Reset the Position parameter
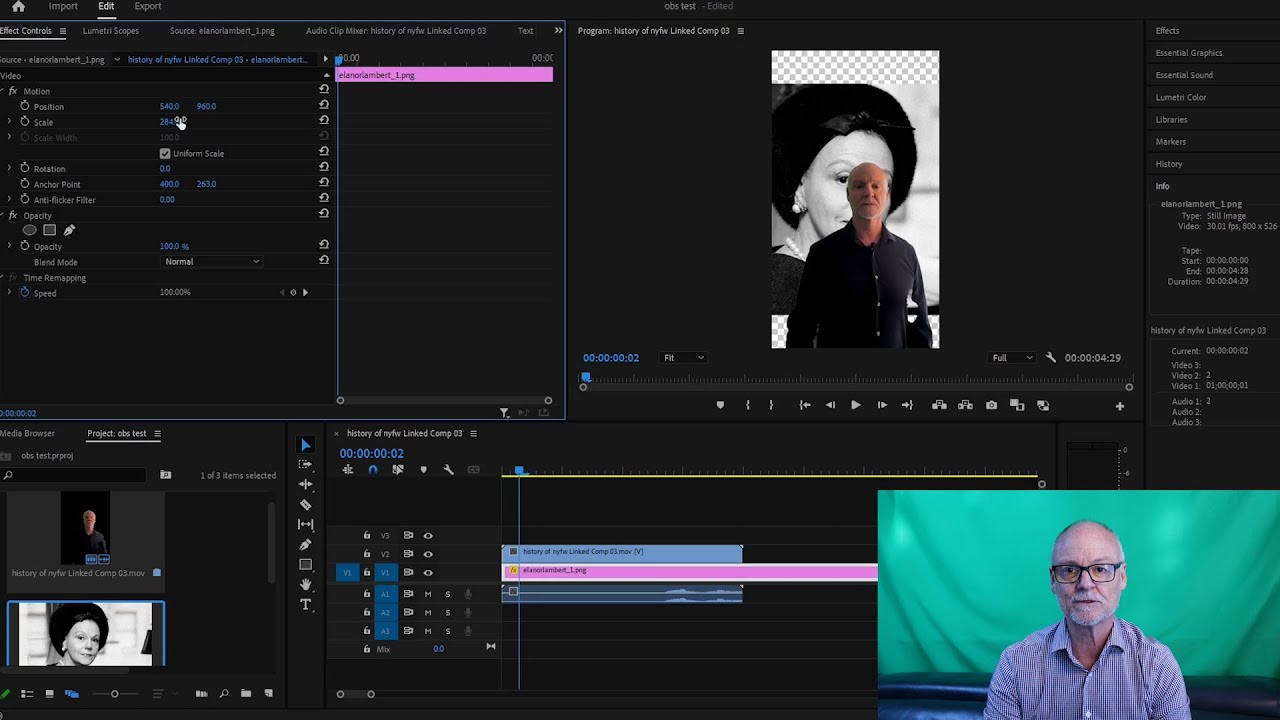The width and height of the screenshot is (1280, 720). 323,105
